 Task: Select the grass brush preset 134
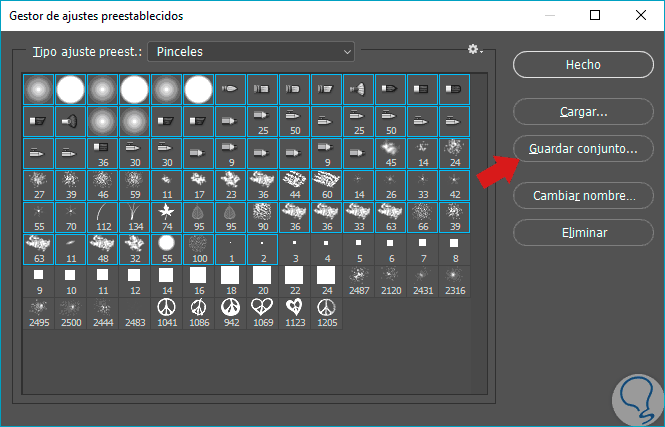coord(135,216)
